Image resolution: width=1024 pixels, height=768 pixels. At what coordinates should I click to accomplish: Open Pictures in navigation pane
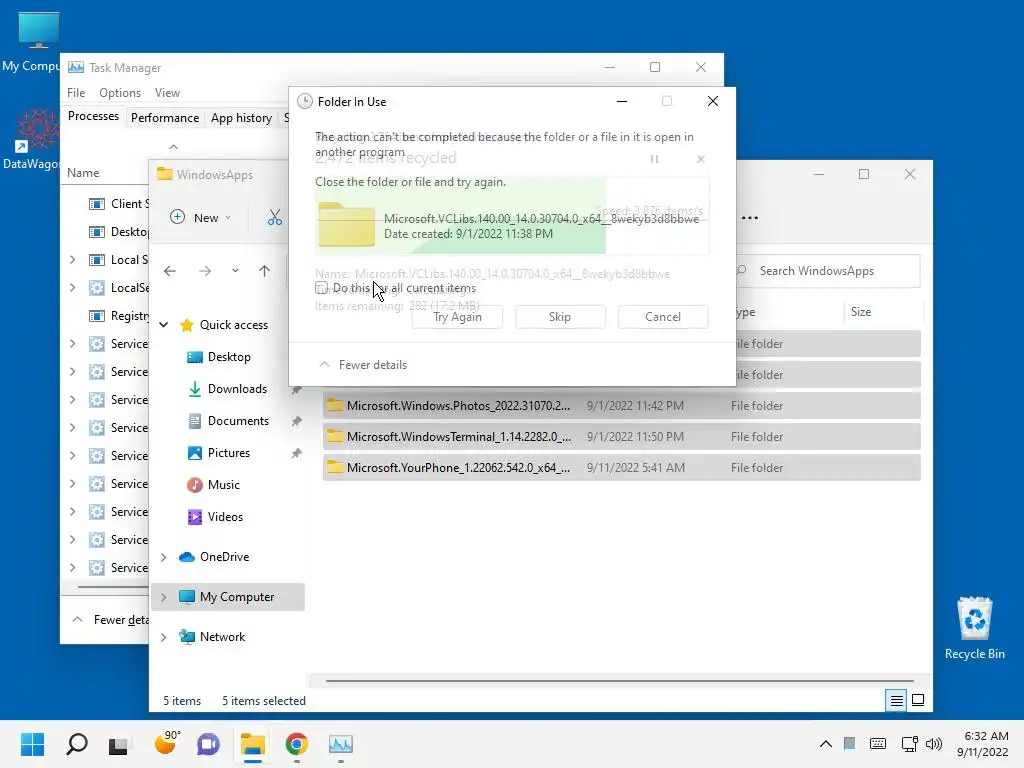(229, 453)
